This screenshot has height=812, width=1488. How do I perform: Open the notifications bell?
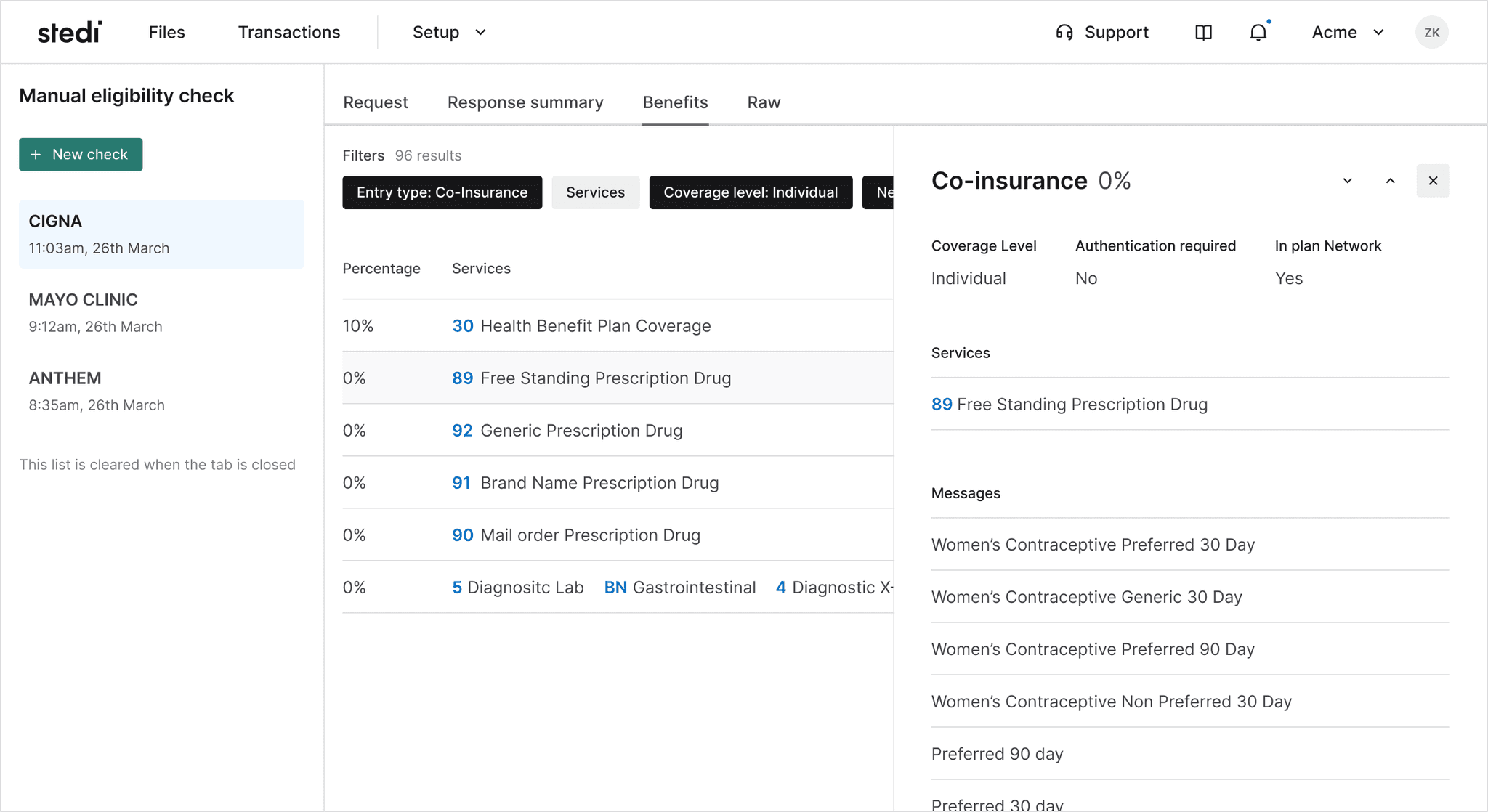tap(1258, 33)
